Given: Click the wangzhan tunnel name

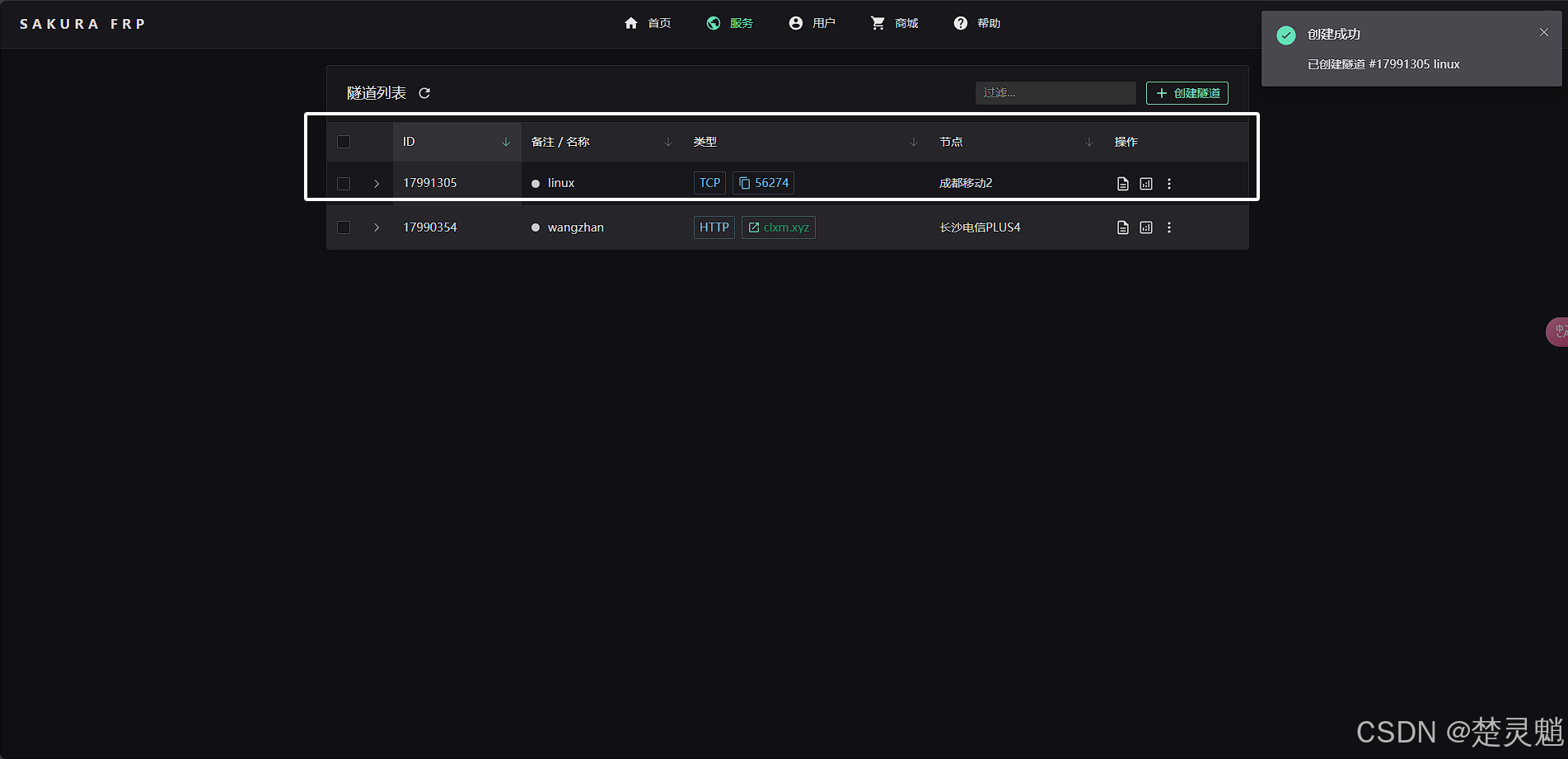Looking at the screenshot, I should [x=576, y=227].
